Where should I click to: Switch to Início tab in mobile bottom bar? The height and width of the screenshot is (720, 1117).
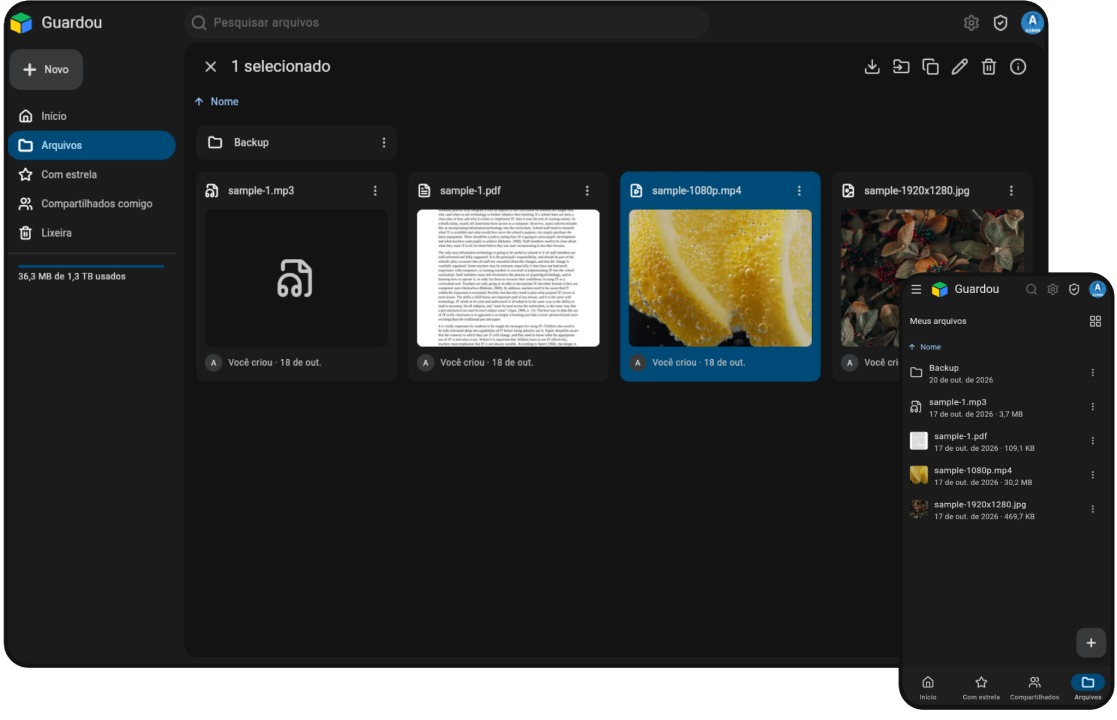tap(928, 688)
